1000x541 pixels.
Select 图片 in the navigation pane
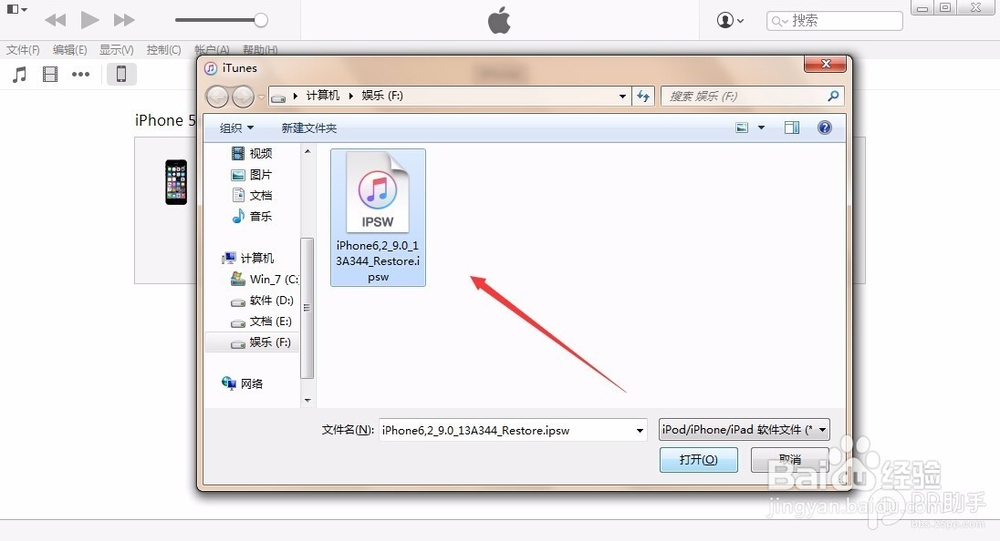click(253, 174)
